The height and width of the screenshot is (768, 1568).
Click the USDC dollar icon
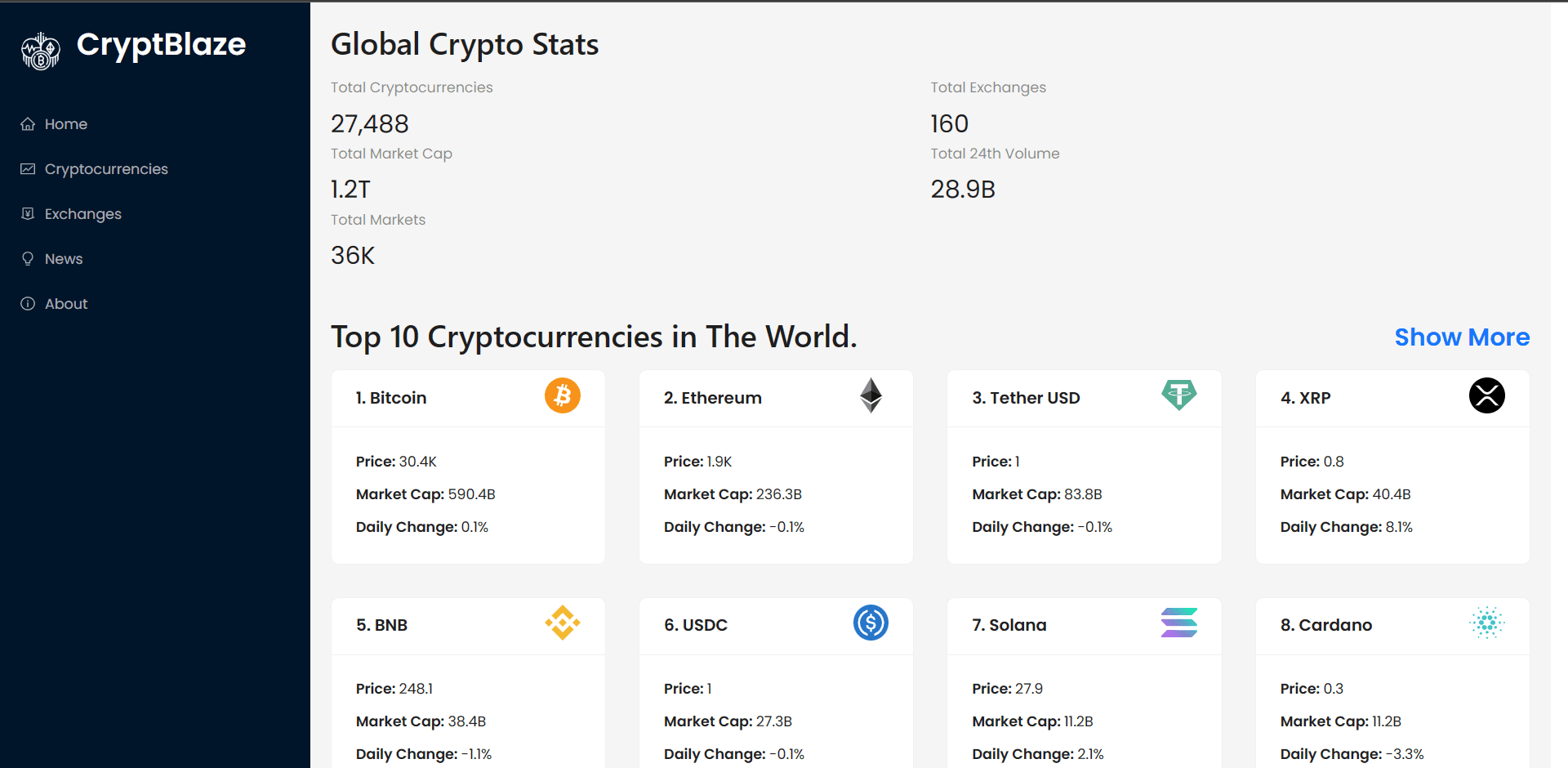[871, 623]
